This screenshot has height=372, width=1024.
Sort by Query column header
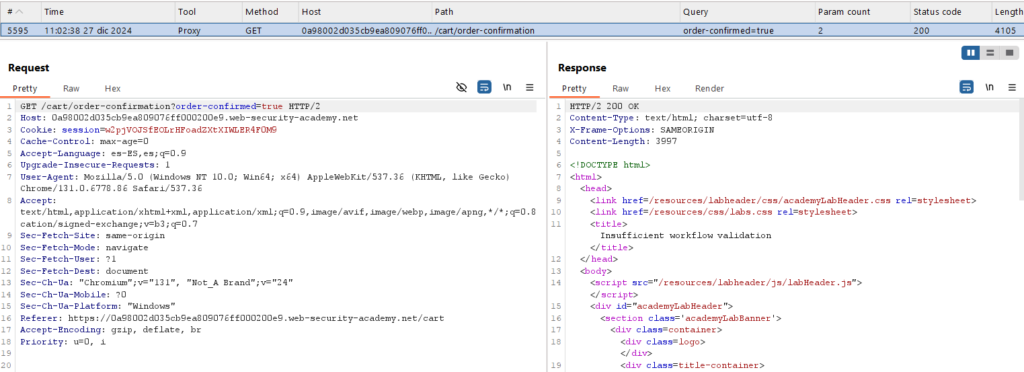pos(748,12)
